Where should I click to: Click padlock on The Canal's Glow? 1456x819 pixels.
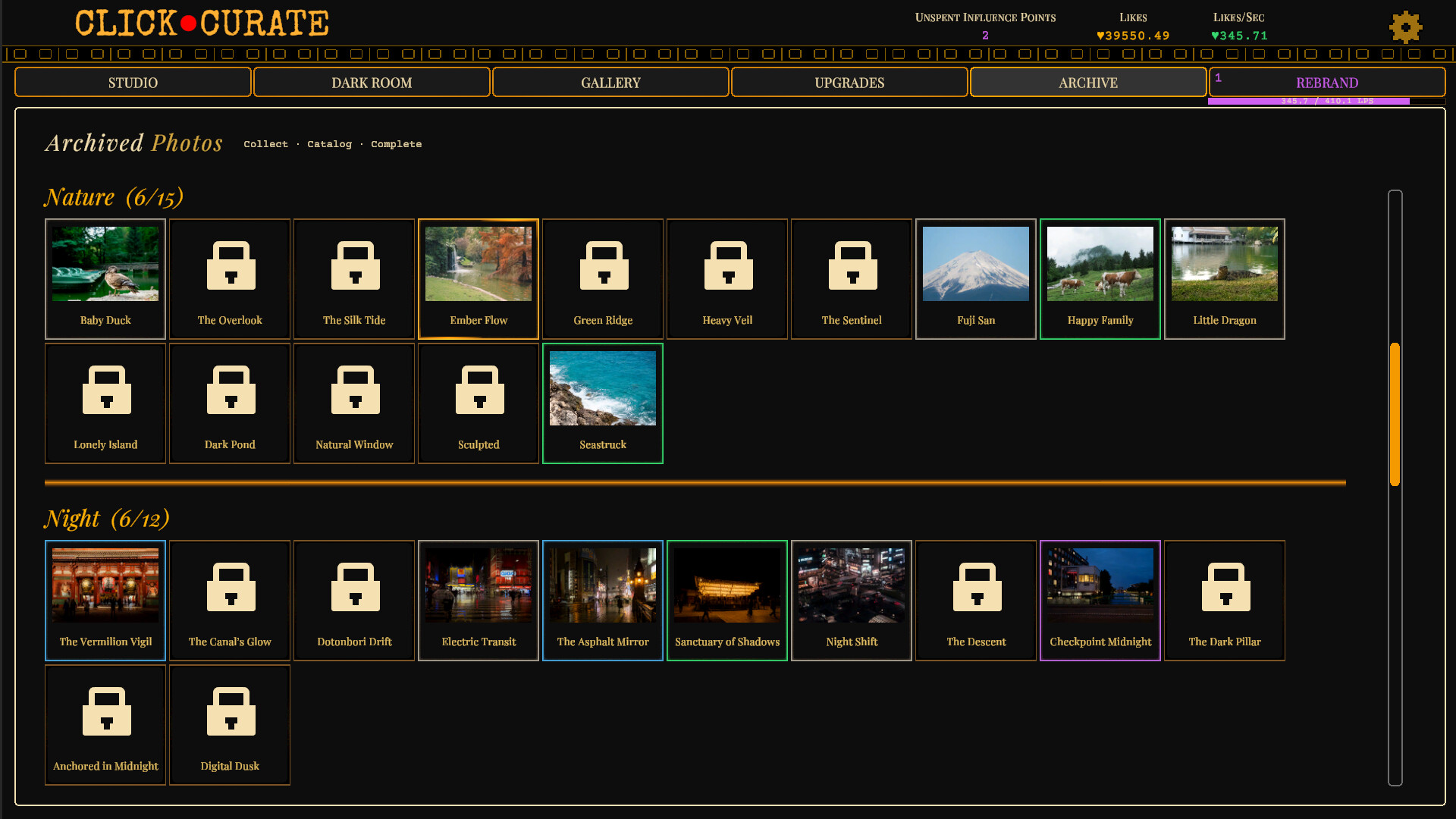231,587
